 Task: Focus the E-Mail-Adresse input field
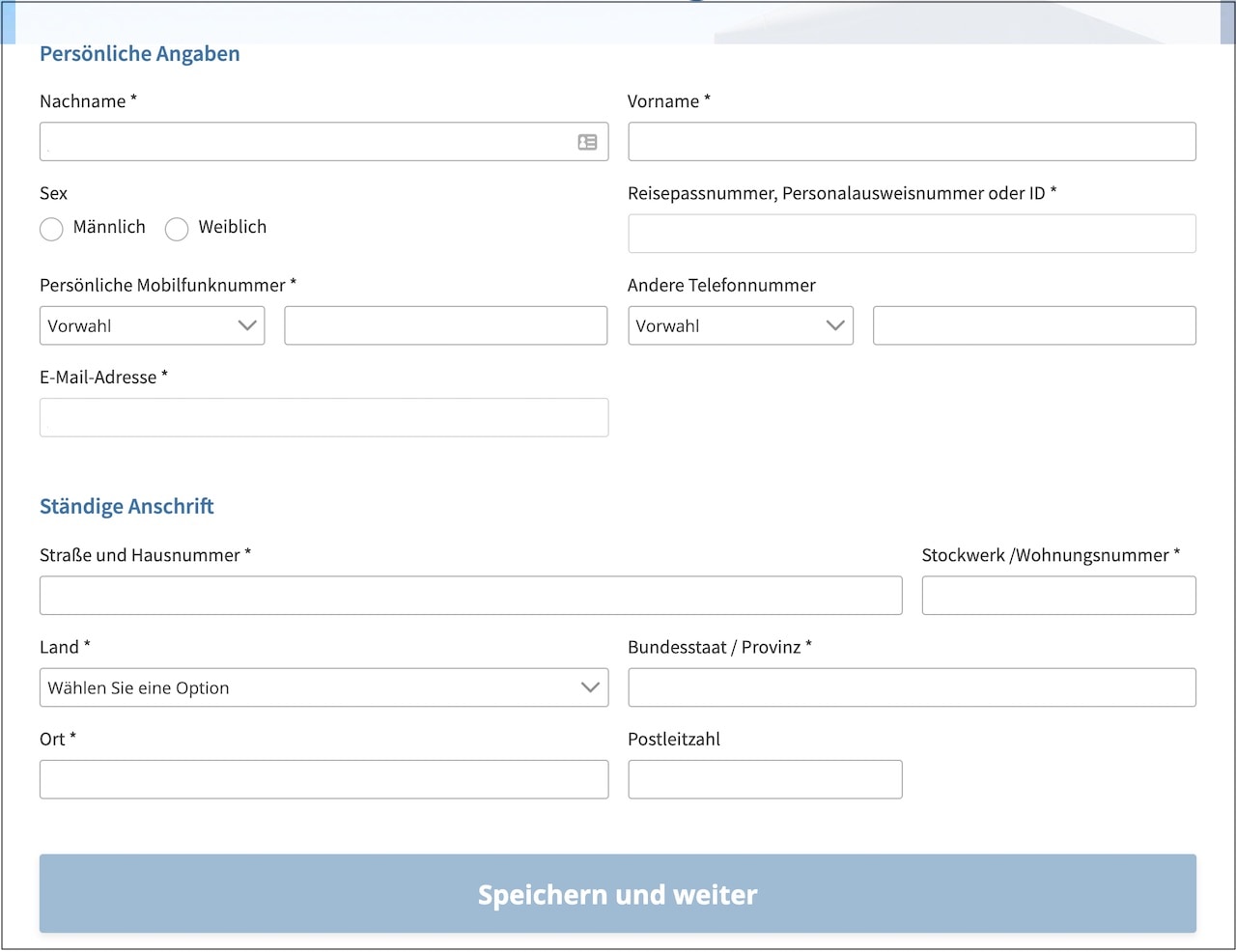point(324,417)
